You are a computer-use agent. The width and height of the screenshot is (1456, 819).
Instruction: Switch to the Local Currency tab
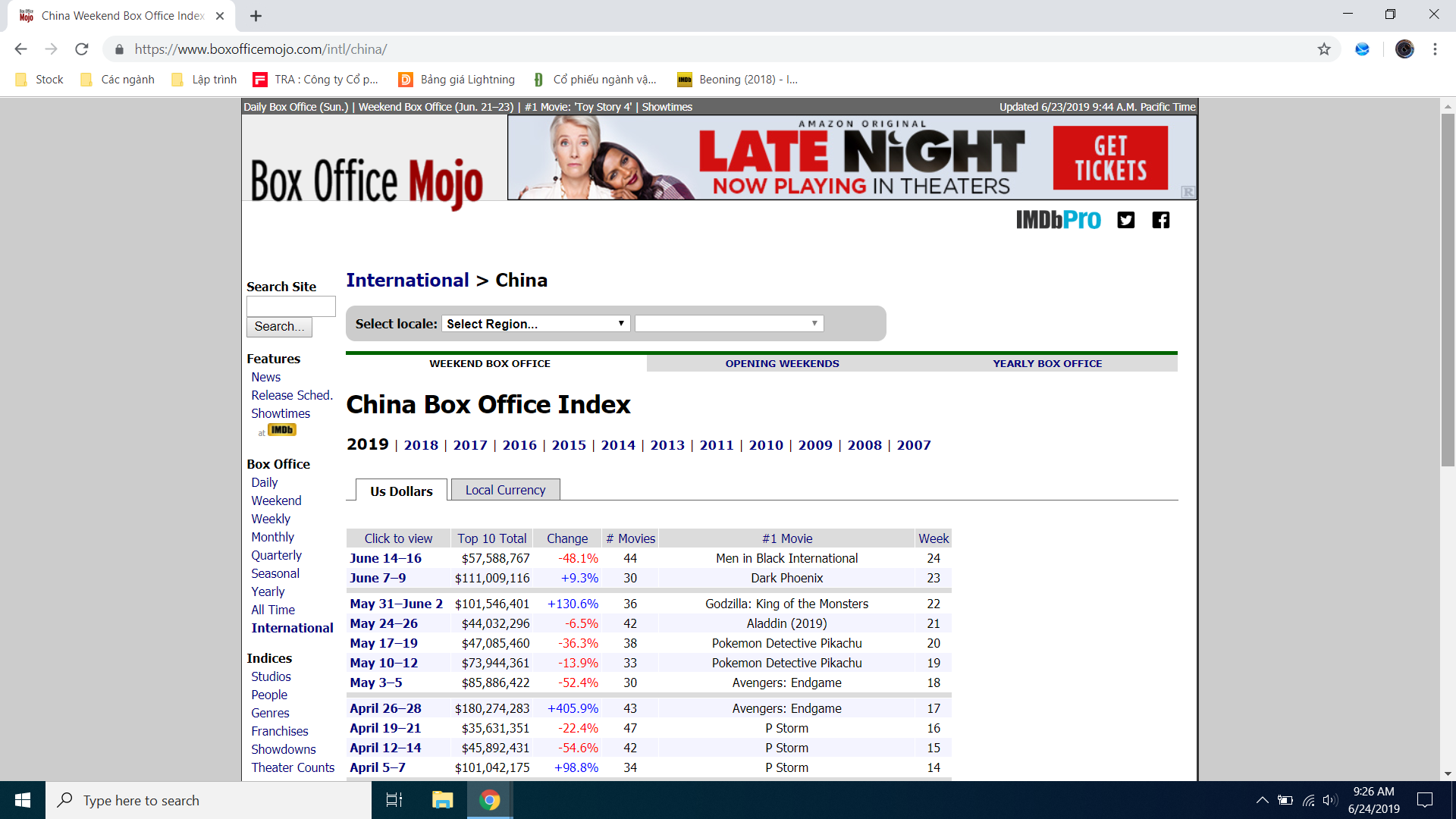pos(505,490)
